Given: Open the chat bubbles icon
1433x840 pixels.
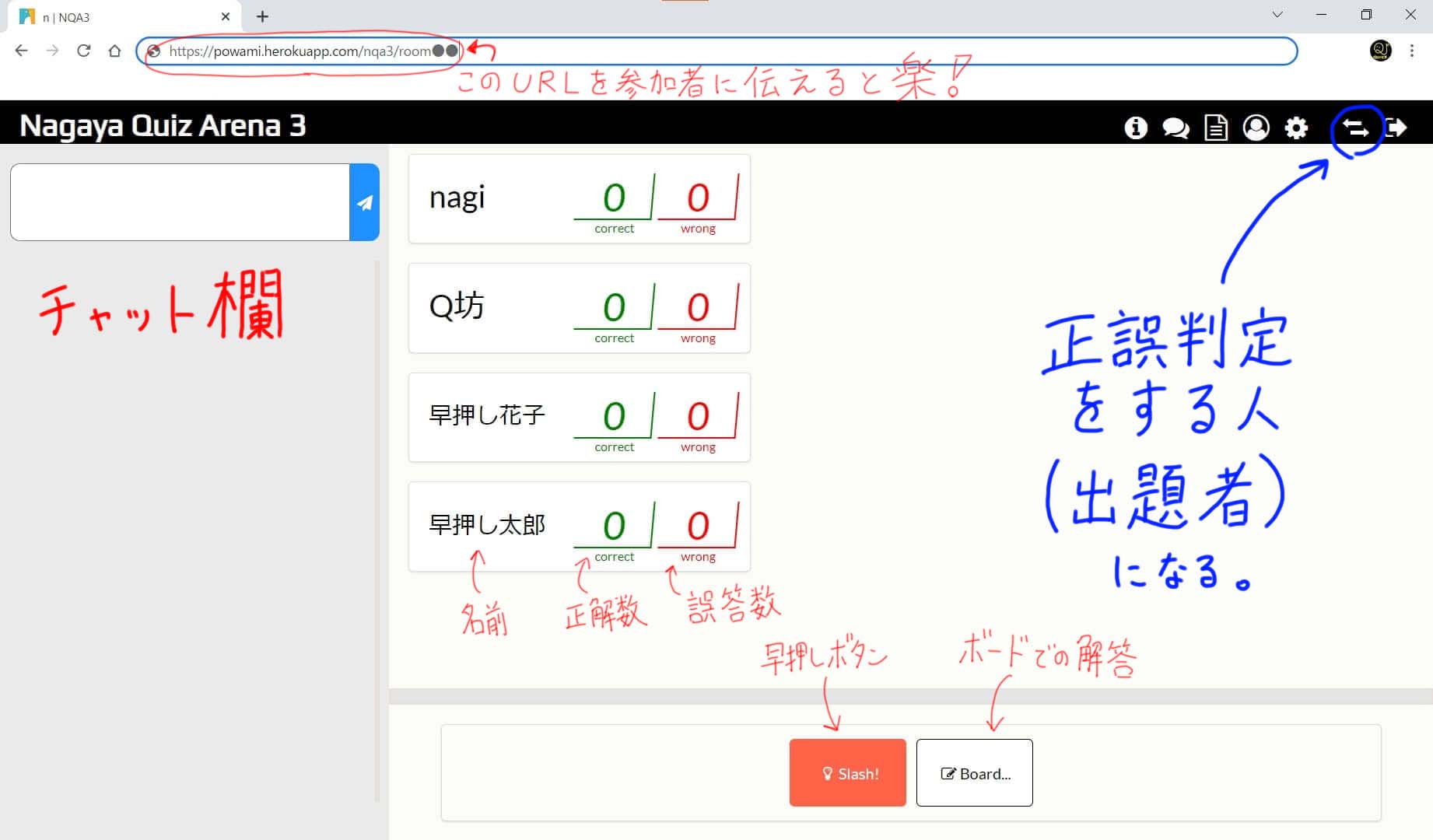Looking at the screenshot, I should 1175,128.
